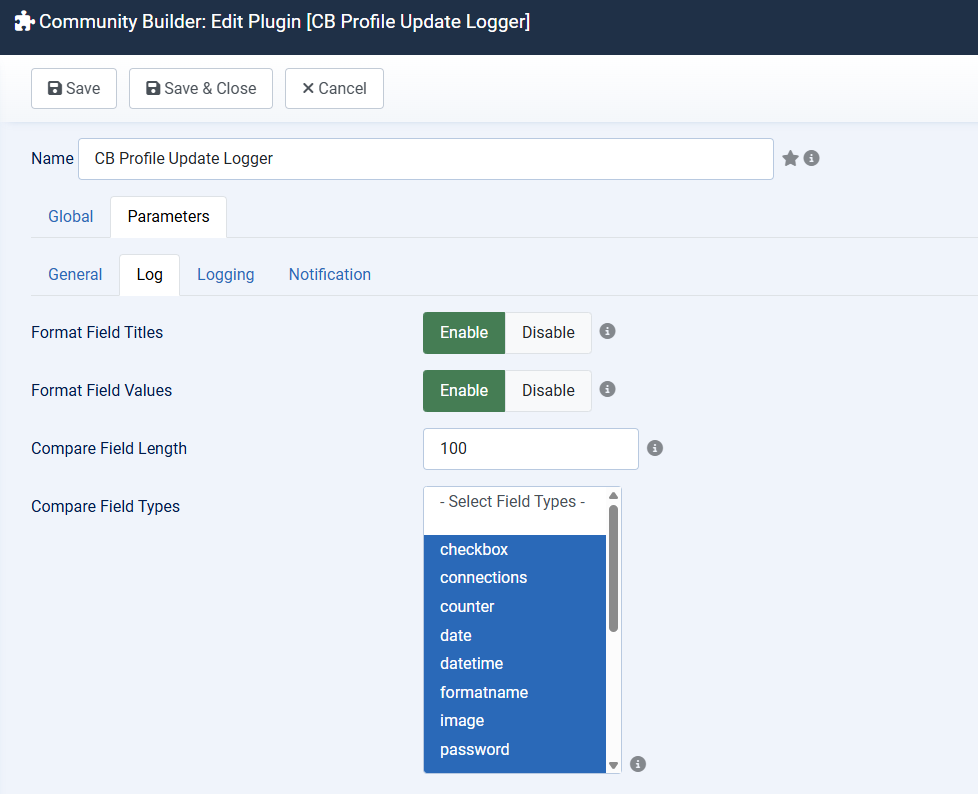Enable Format Field Titles
978x794 pixels.
[x=464, y=332]
